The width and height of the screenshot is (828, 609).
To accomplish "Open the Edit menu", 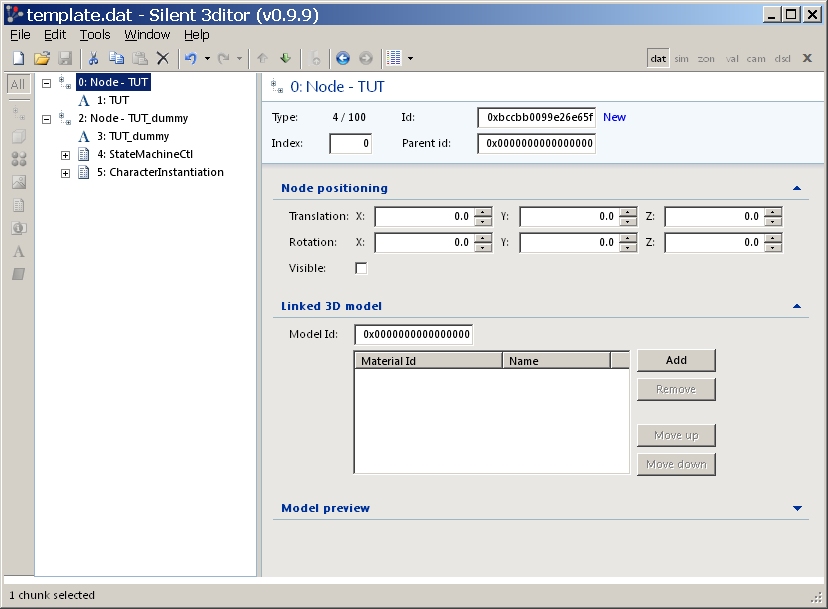I will pyautogui.click(x=55, y=35).
